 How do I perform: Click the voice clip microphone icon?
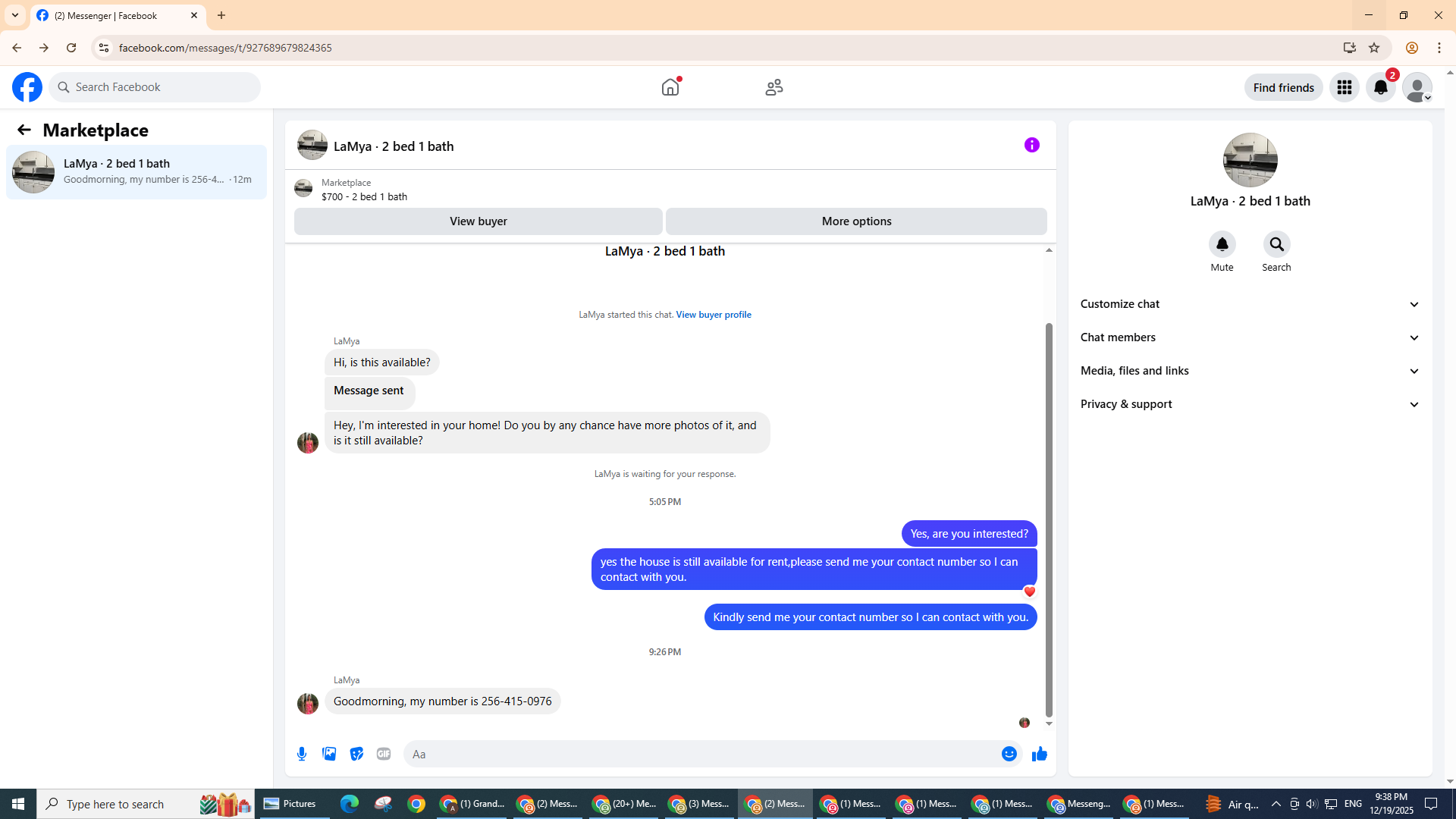click(x=302, y=754)
